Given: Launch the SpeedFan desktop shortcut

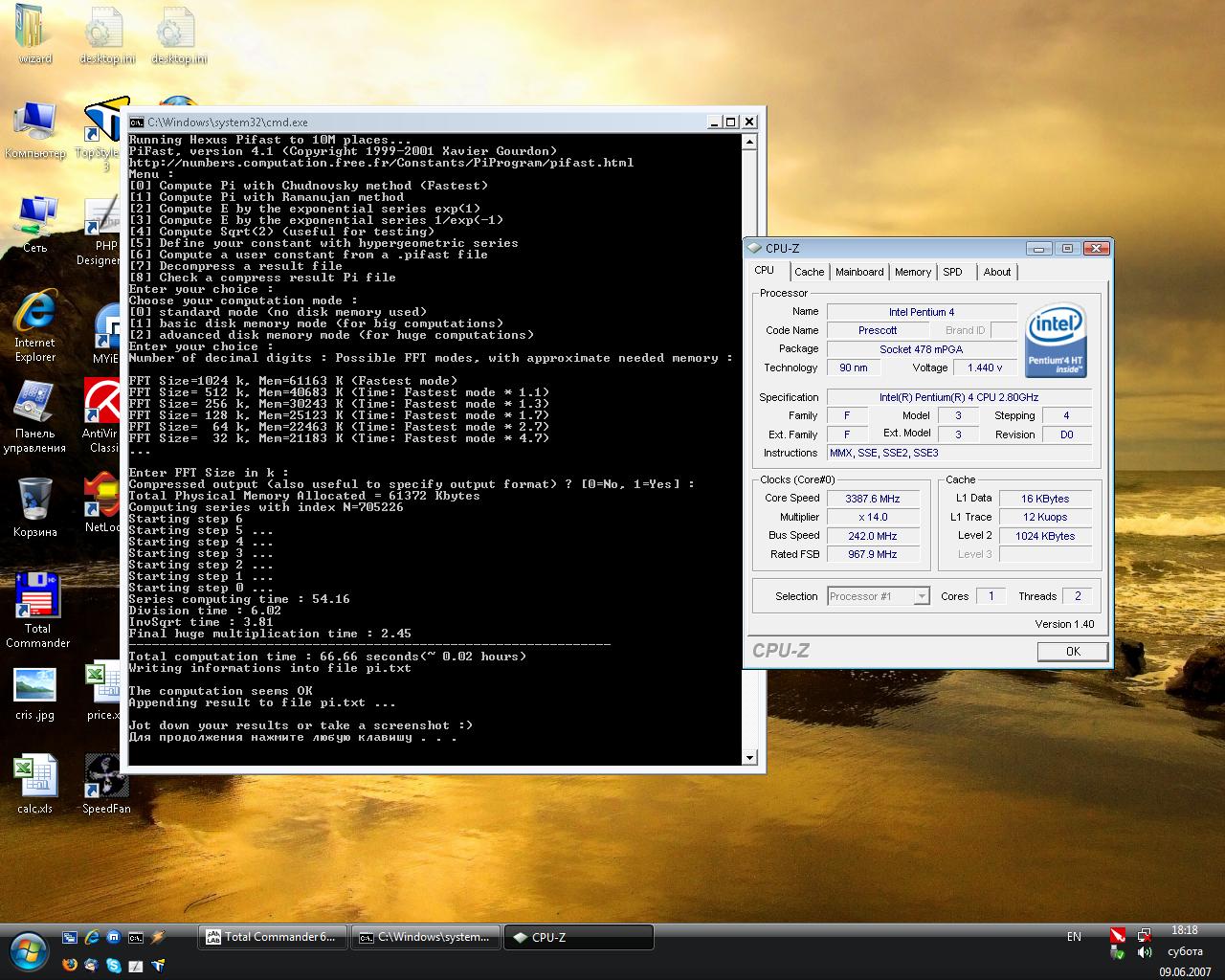Looking at the screenshot, I should (x=106, y=785).
